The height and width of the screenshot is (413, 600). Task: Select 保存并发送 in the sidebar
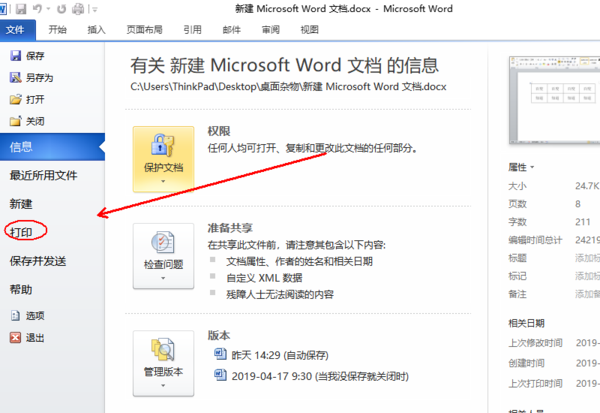tap(38, 261)
